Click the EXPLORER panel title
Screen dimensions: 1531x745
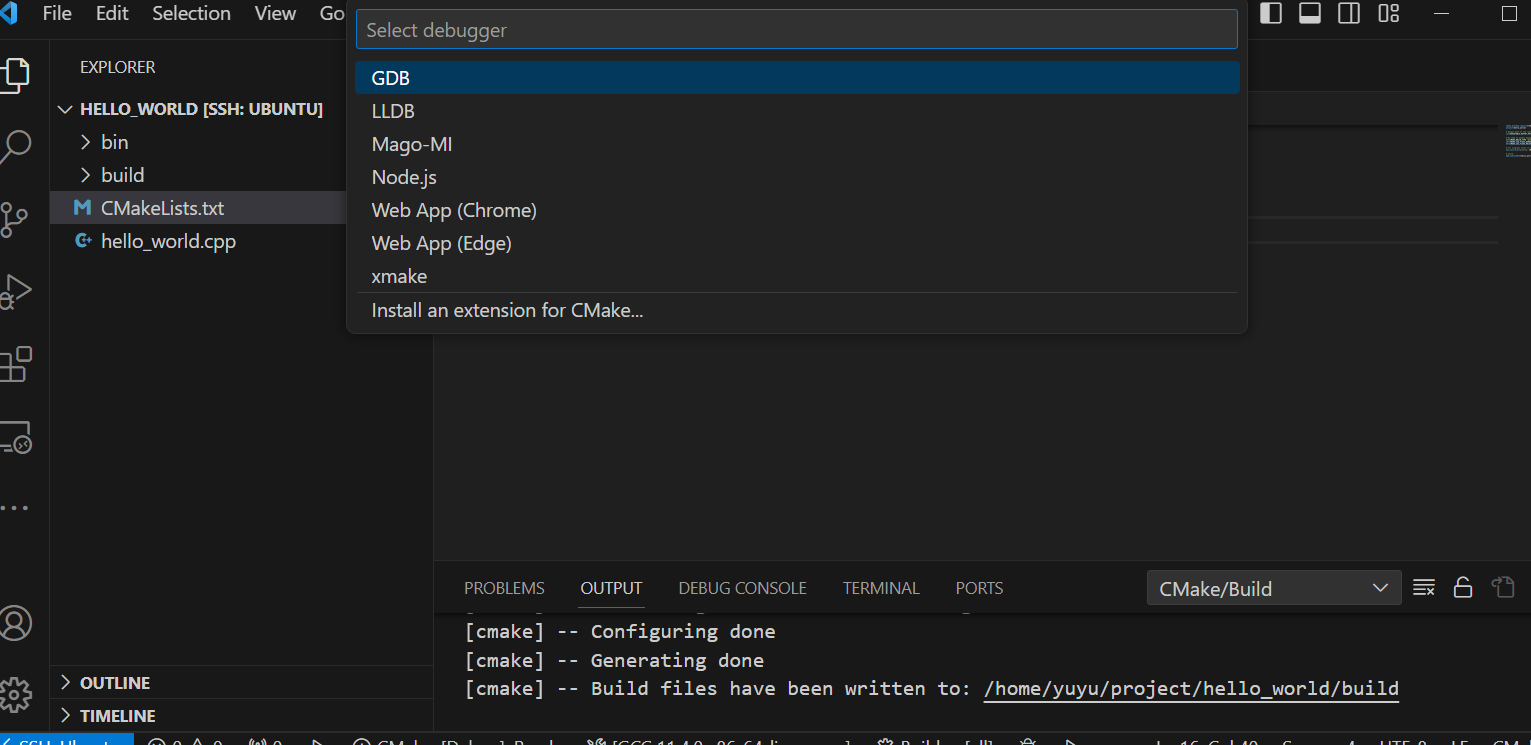[x=117, y=67]
